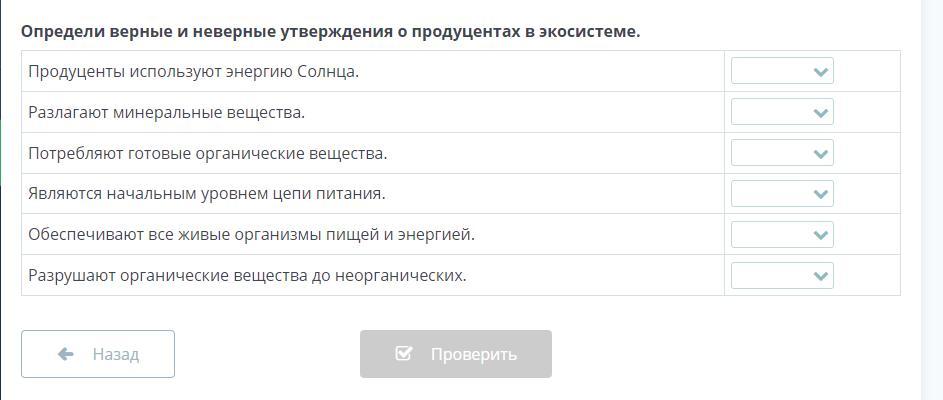Click the statement 'Являются начальным уровнем цепи питания'
This screenshot has width=943, height=400.
207,194
